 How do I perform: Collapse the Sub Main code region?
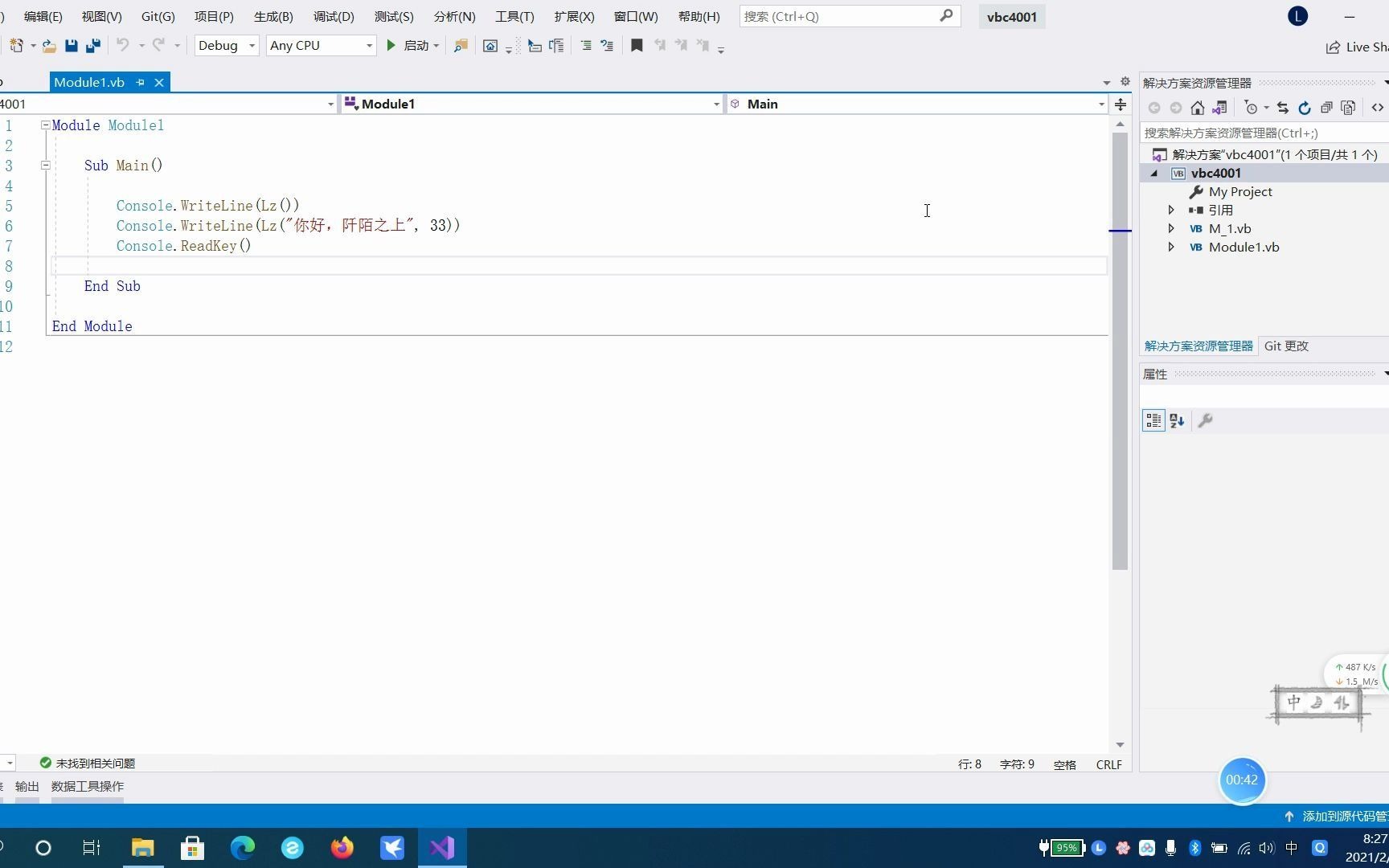tap(46, 166)
